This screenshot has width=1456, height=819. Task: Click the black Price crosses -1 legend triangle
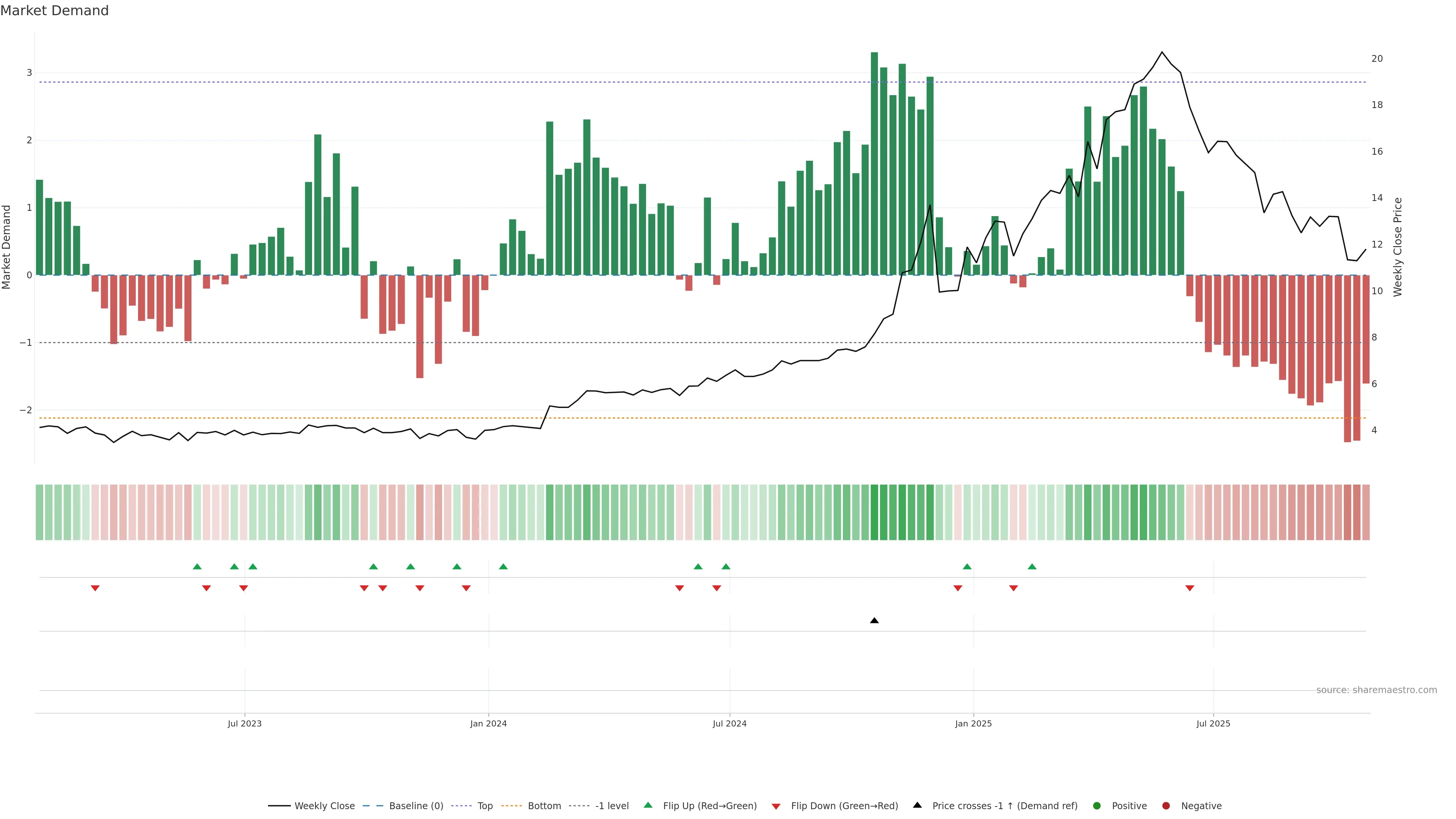tap(917, 805)
